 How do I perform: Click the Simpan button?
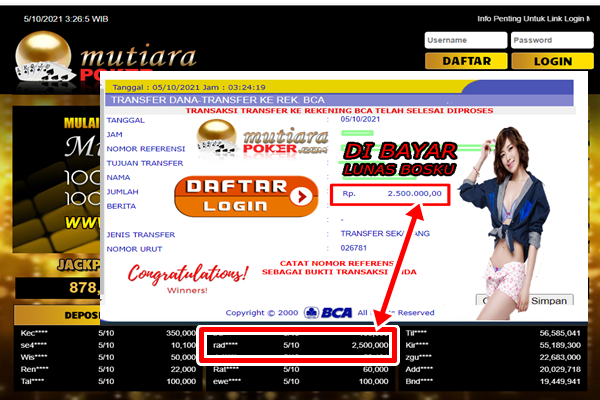pos(549,301)
